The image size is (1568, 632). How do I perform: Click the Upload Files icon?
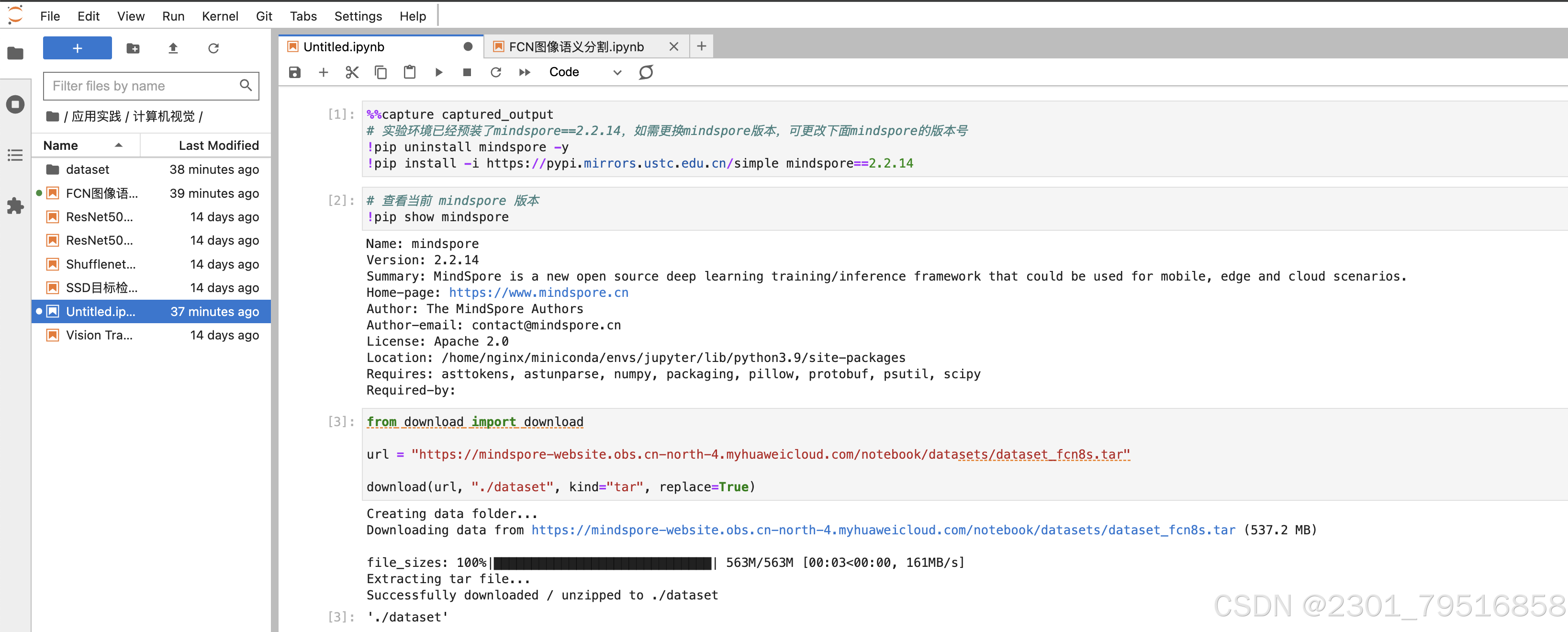pyautogui.click(x=173, y=48)
